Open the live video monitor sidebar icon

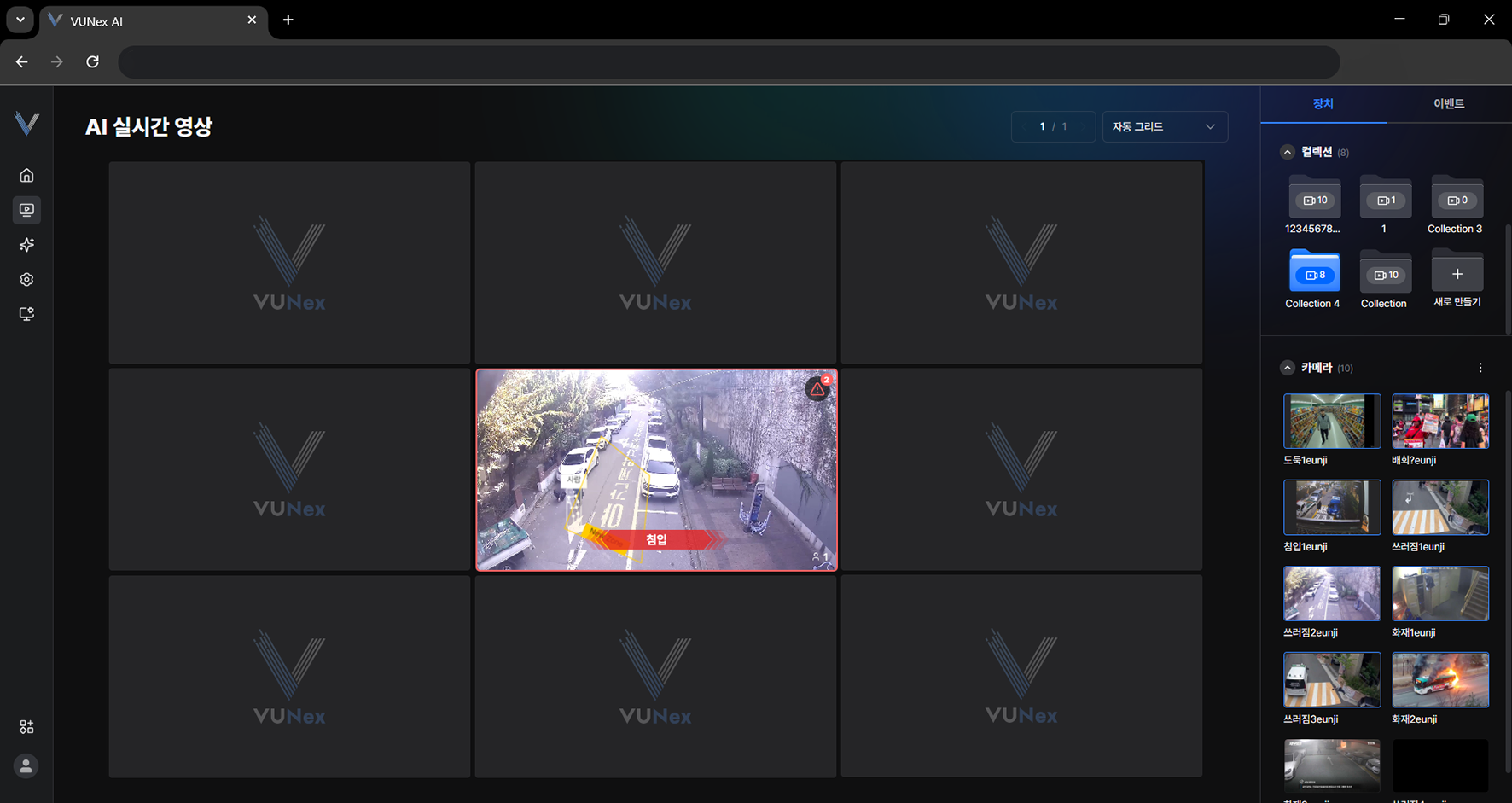(26, 210)
